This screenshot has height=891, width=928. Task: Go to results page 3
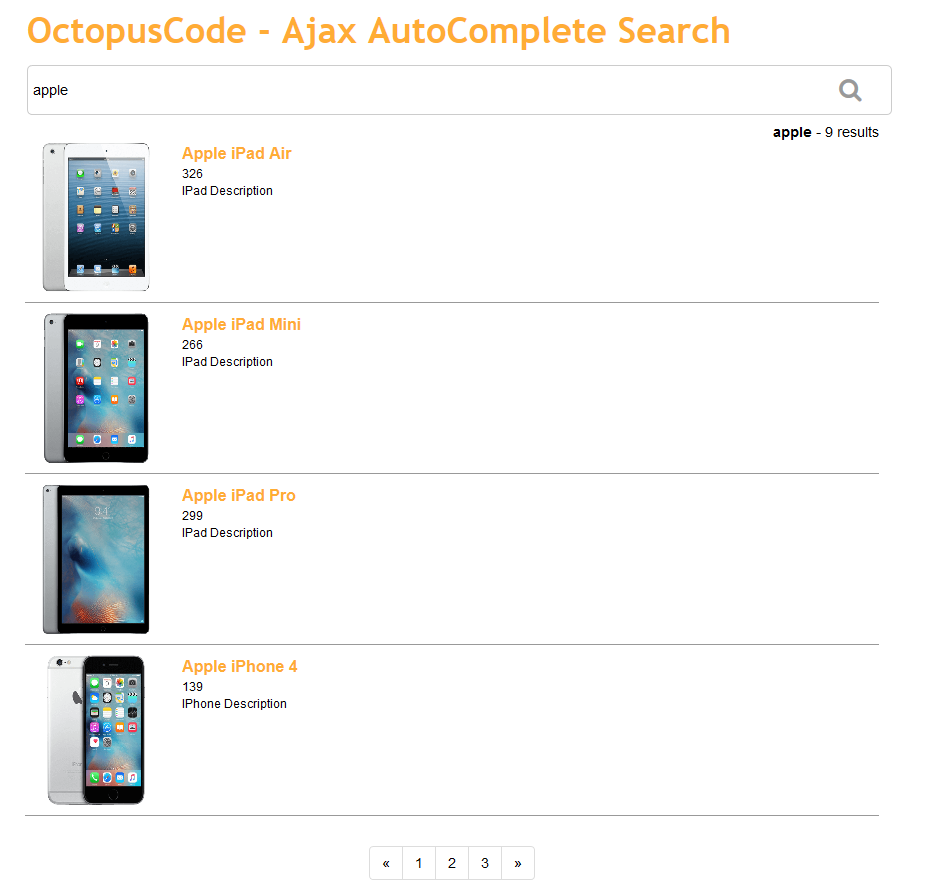pos(485,863)
